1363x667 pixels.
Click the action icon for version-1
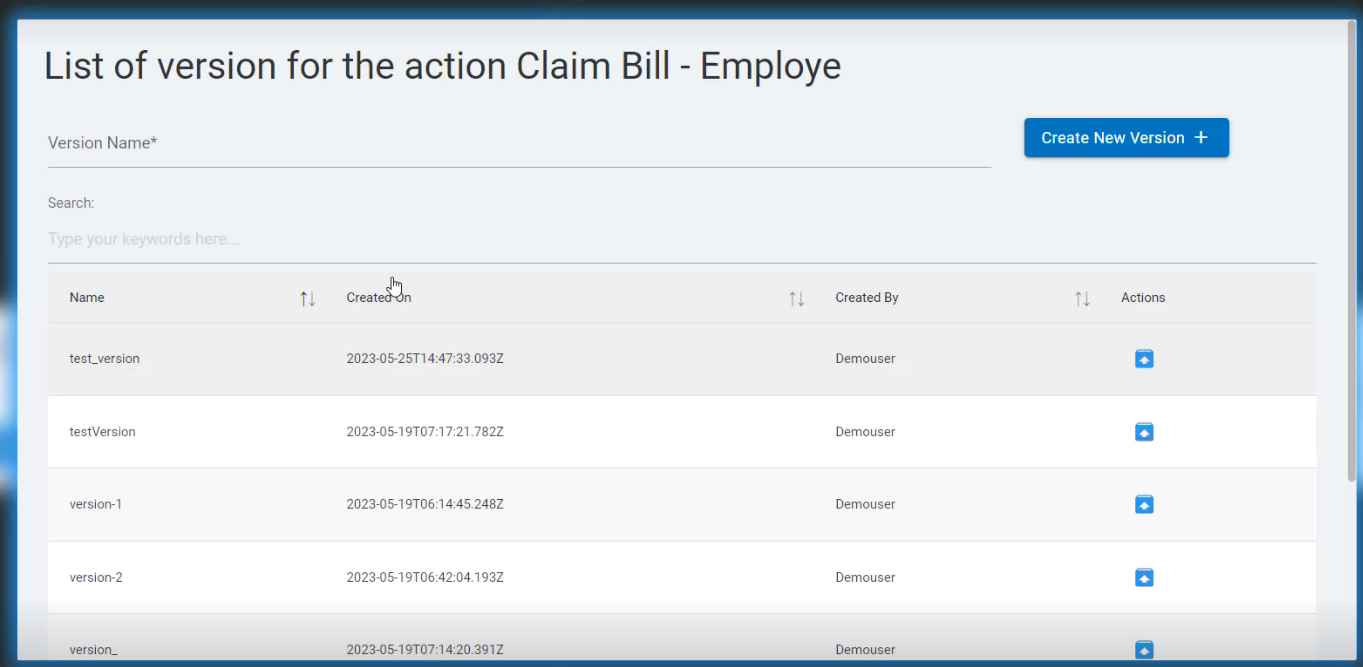(1144, 504)
